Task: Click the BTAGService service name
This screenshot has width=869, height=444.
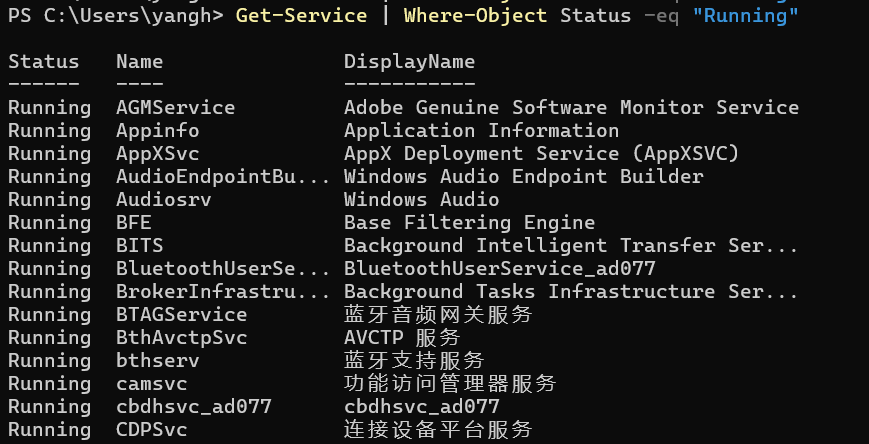Action: [x=181, y=314]
